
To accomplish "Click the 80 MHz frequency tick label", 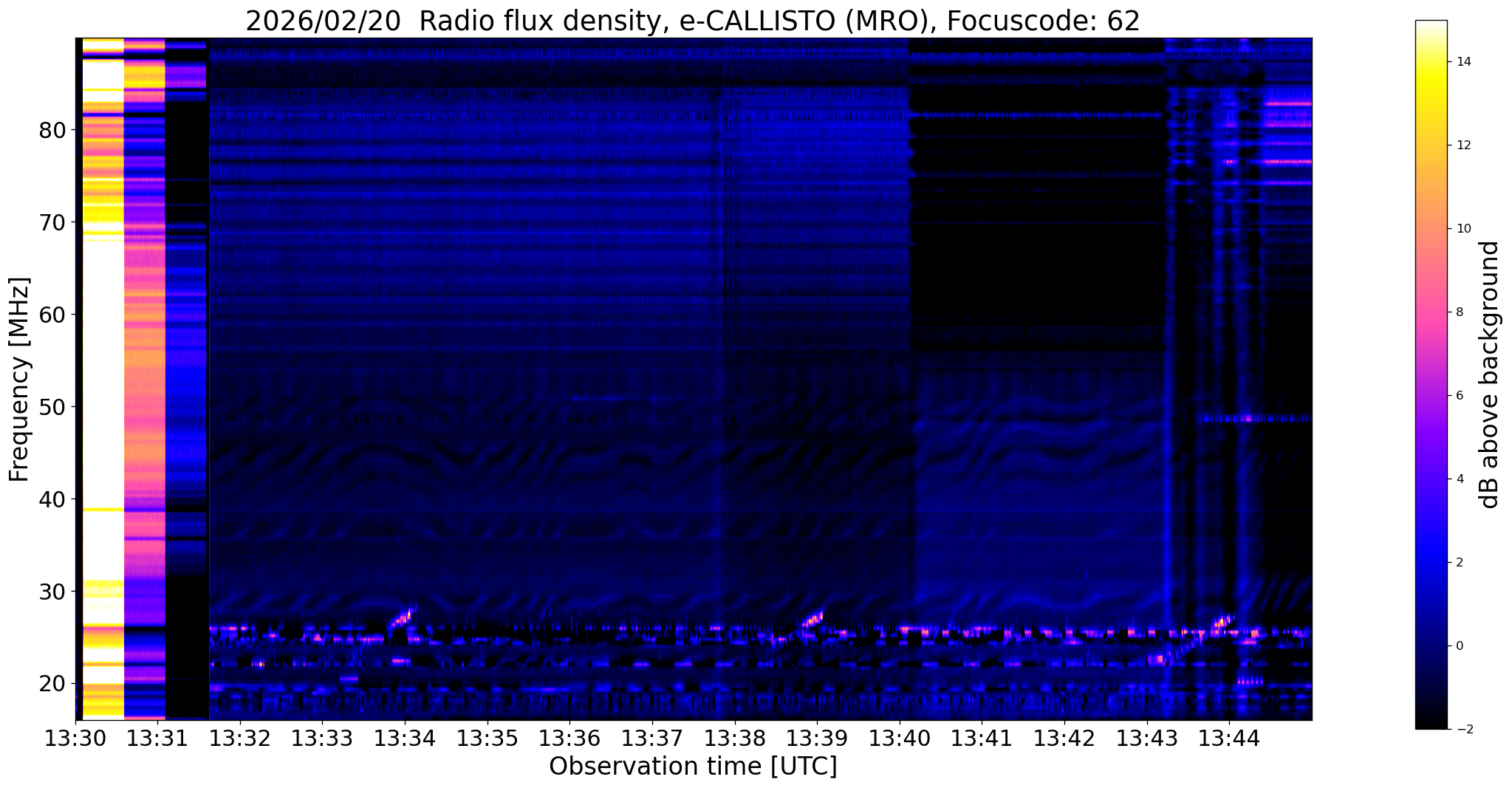I will click(x=52, y=131).
